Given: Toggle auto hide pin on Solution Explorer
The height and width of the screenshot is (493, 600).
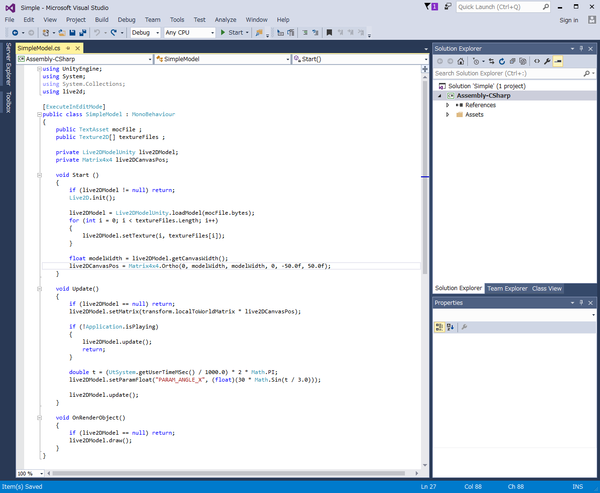Looking at the screenshot, I should coord(581,49).
